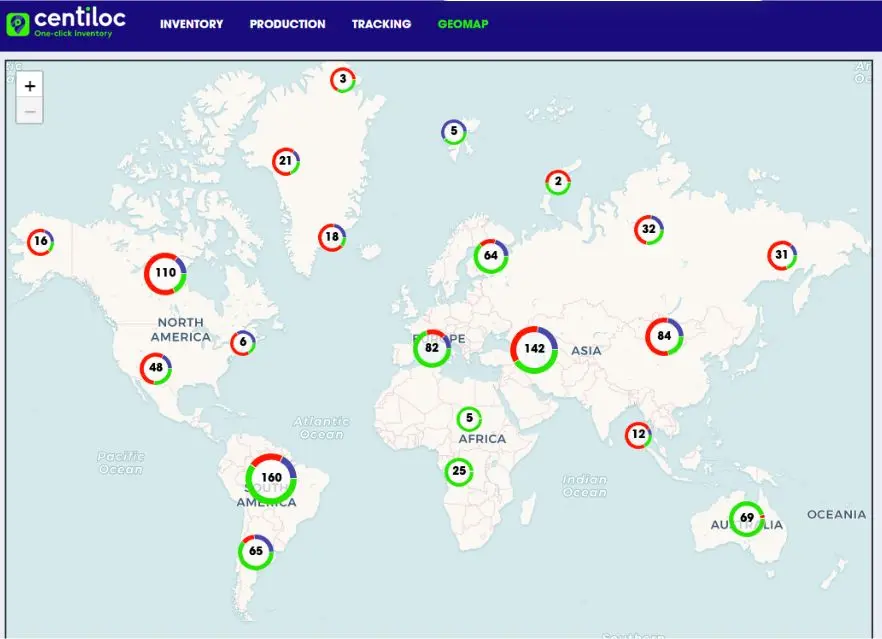Click the 160 cluster in South America
This screenshot has height=639, width=882.
pyautogui.click(x=271, y=478)
